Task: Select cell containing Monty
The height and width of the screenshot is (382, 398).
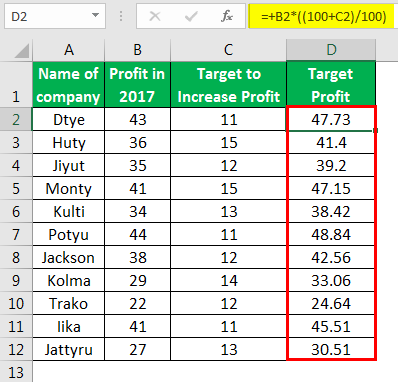Action: tap(69, 188)
